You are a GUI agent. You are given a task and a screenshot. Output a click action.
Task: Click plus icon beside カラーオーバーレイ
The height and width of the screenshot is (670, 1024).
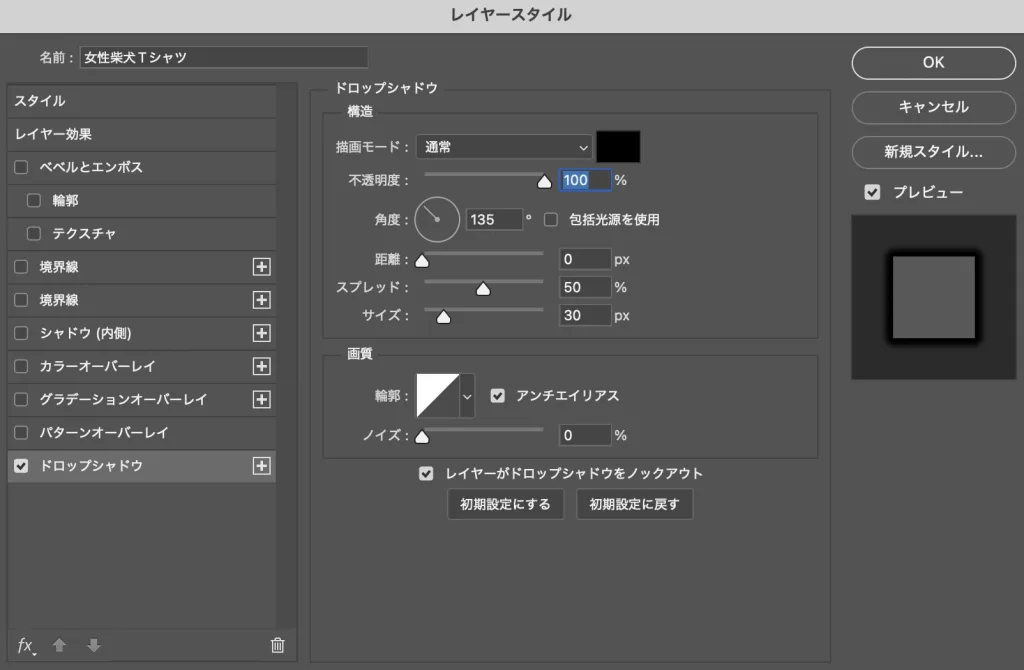262,366
